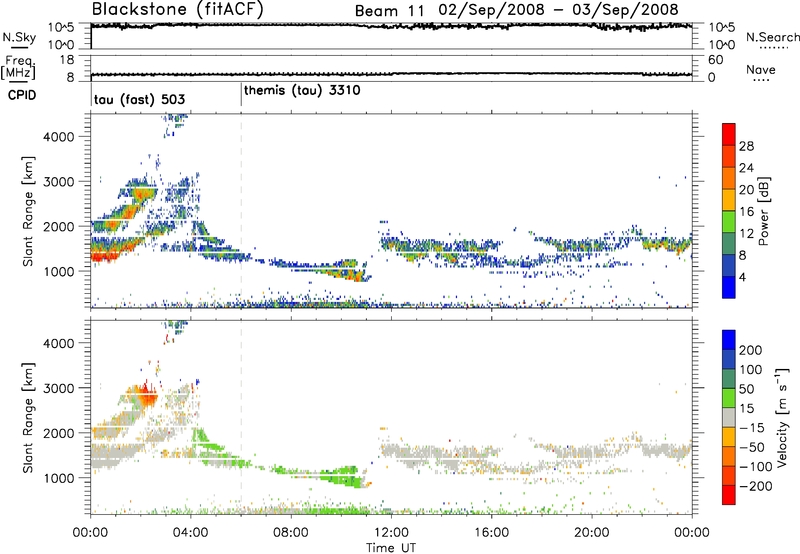Image resolution: width=800 pixels, height=554 pixels.
Task: Click the "−100" Velocity colorbar label
Action: pyautogui.click(x=756, y=467)
